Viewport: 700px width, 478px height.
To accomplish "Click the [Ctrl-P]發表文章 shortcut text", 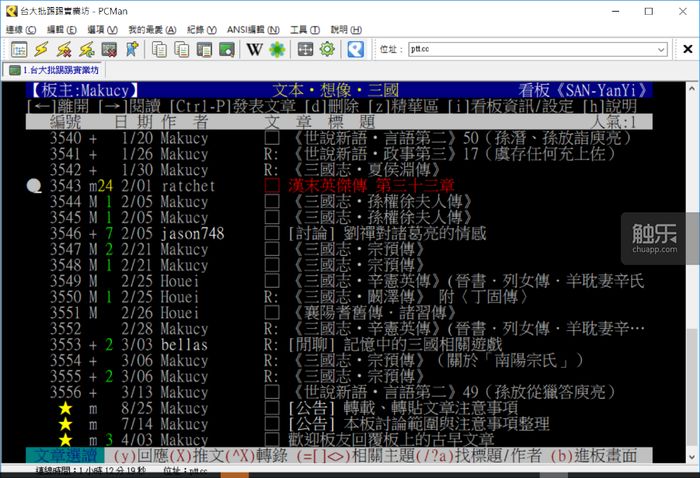I will click(233, 106).
